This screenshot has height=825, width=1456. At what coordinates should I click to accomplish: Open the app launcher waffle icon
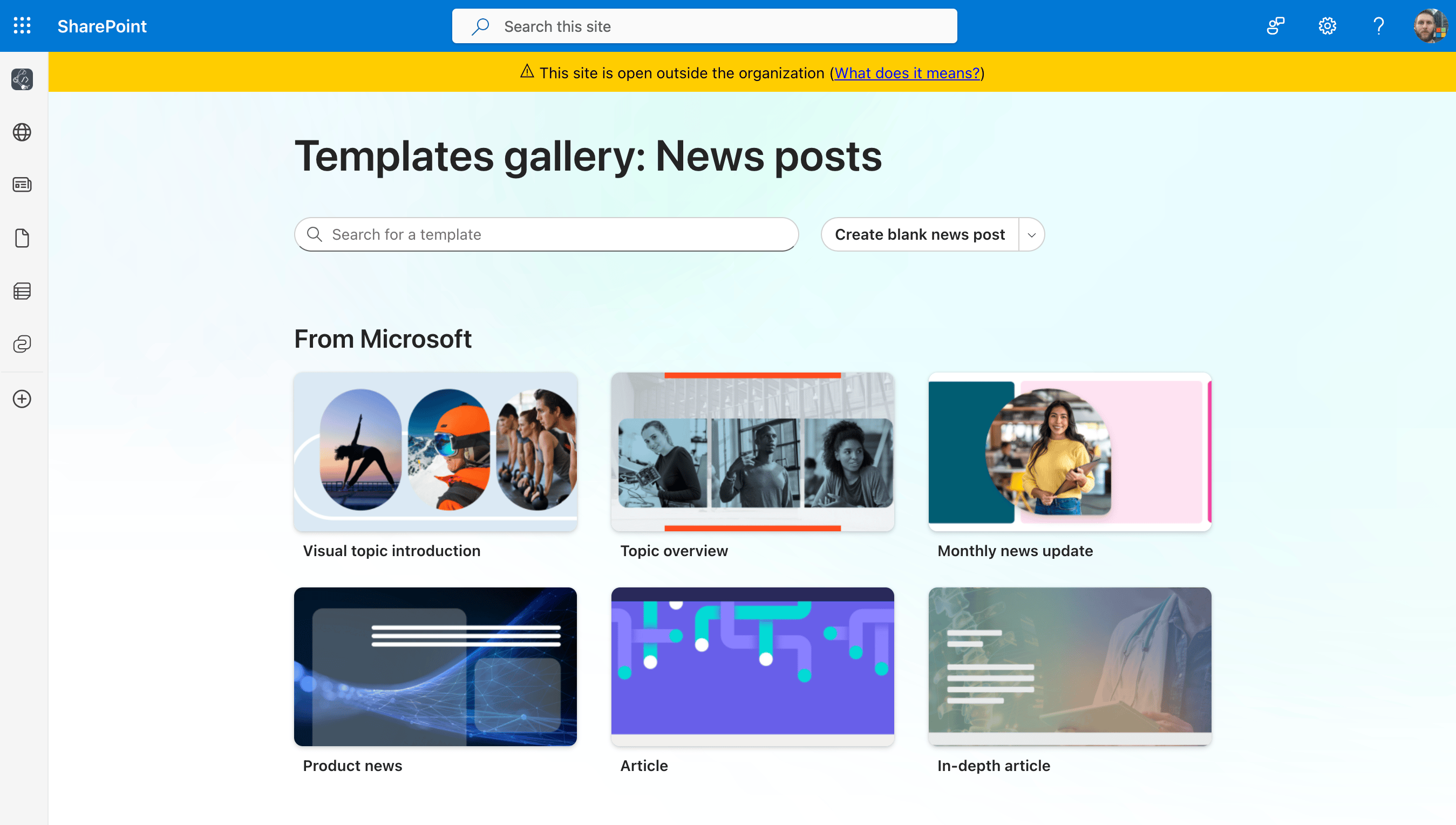pyautogui.click(x=22, y=25)
